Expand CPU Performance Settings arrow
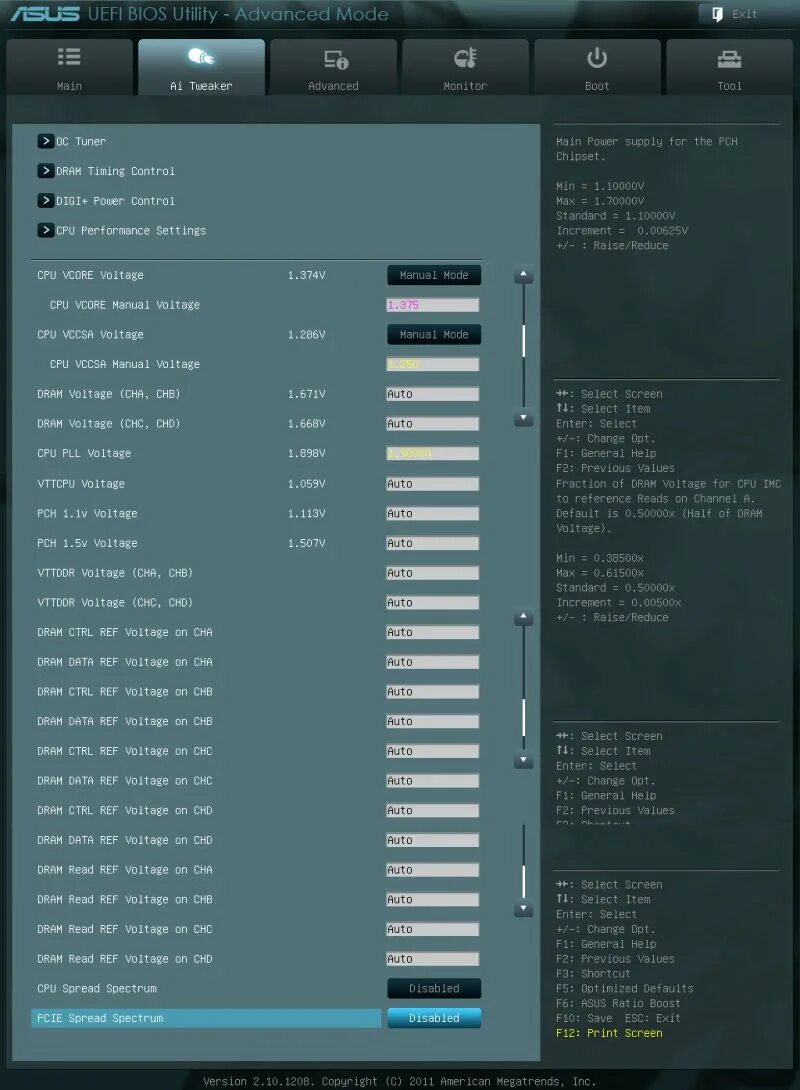This screenshot has height=1090, width=800. 46,230
